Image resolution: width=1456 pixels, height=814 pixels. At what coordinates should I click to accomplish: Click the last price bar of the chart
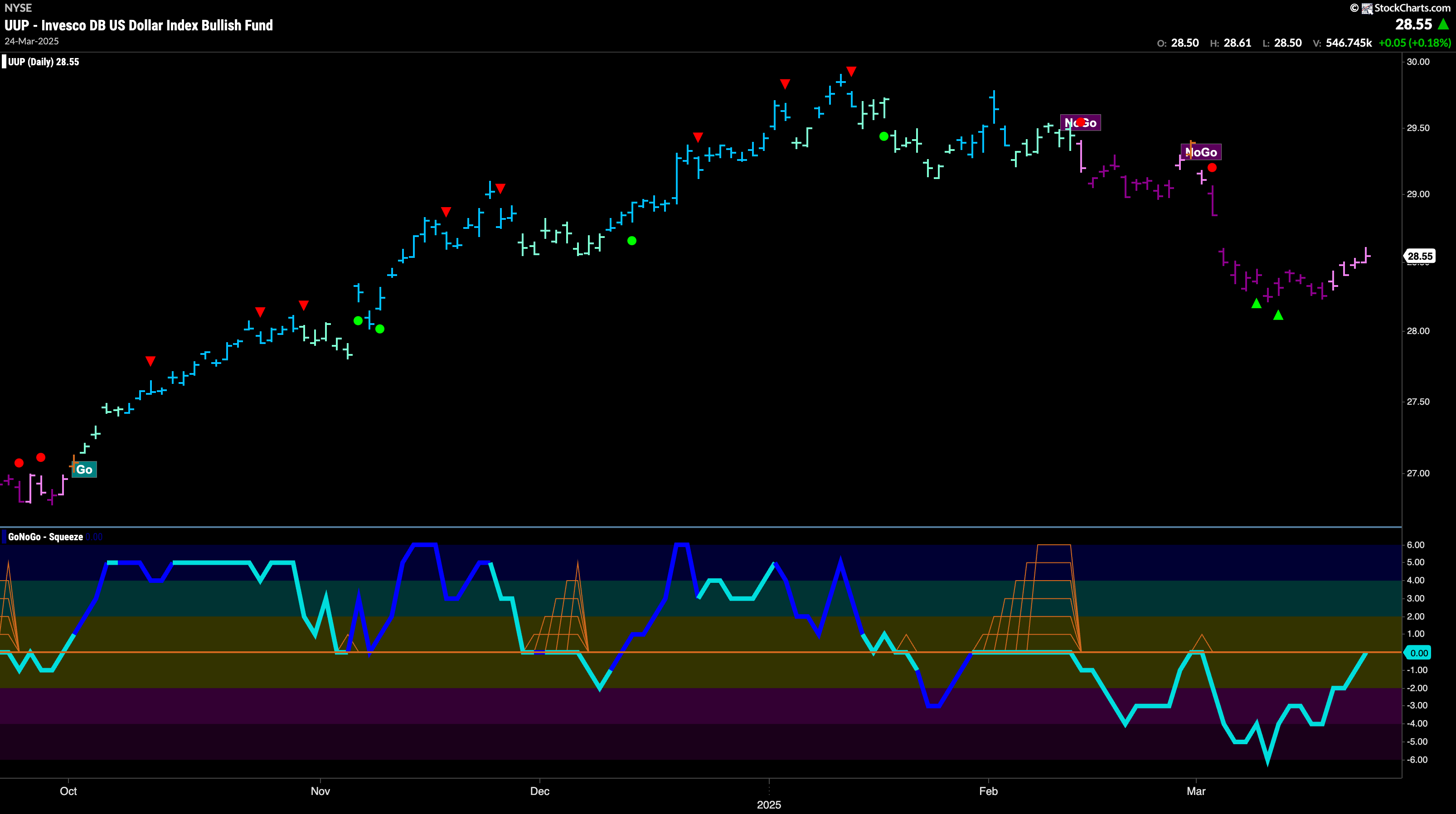(x=1366, y=256)
